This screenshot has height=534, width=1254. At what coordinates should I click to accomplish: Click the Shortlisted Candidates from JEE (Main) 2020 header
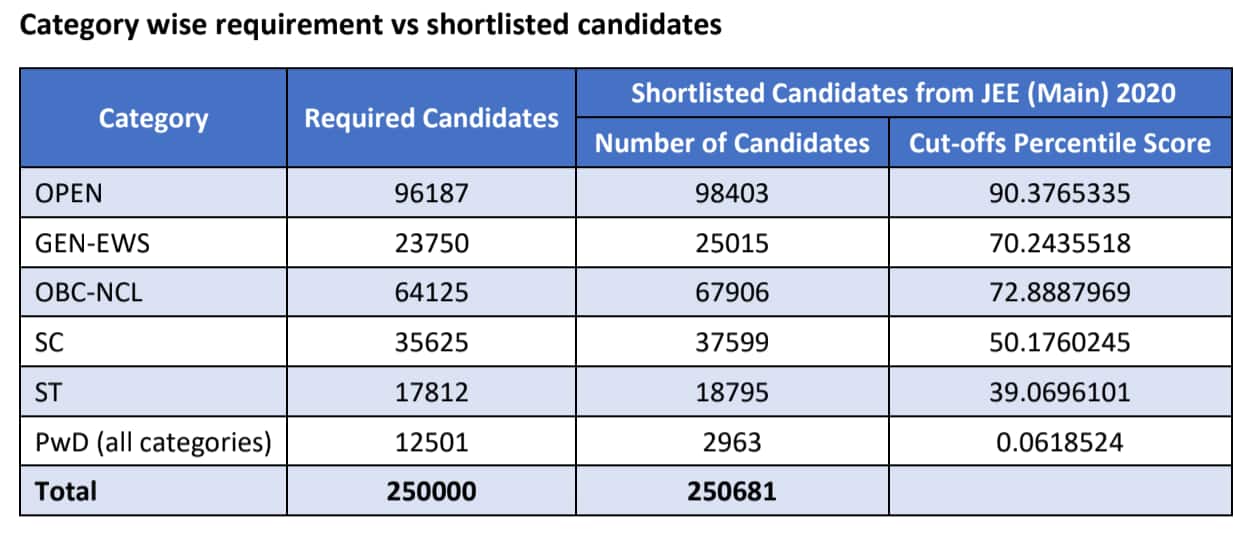point(903,94)
